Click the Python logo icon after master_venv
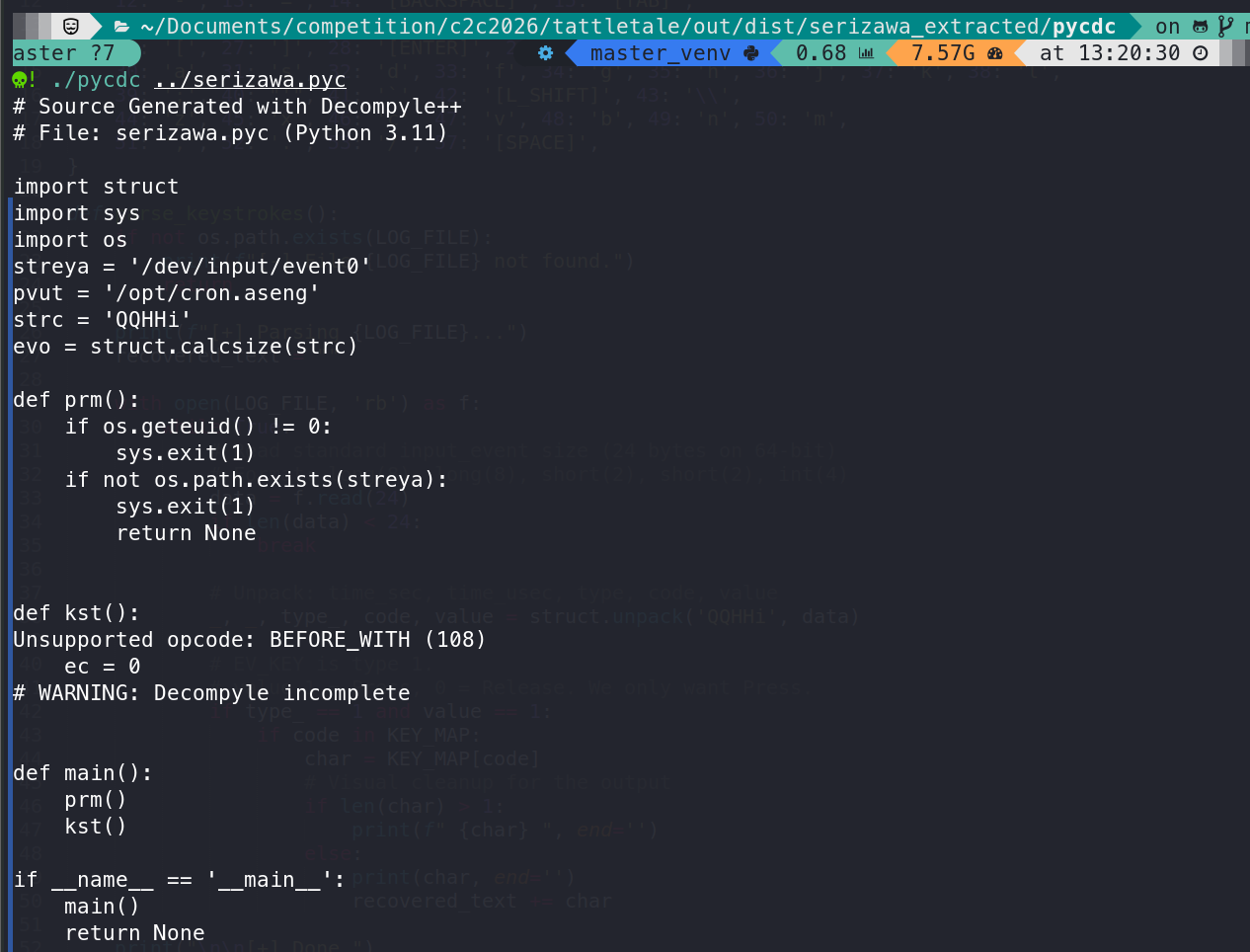Screen dimensions: 1250x952 [x=751, y=53]
